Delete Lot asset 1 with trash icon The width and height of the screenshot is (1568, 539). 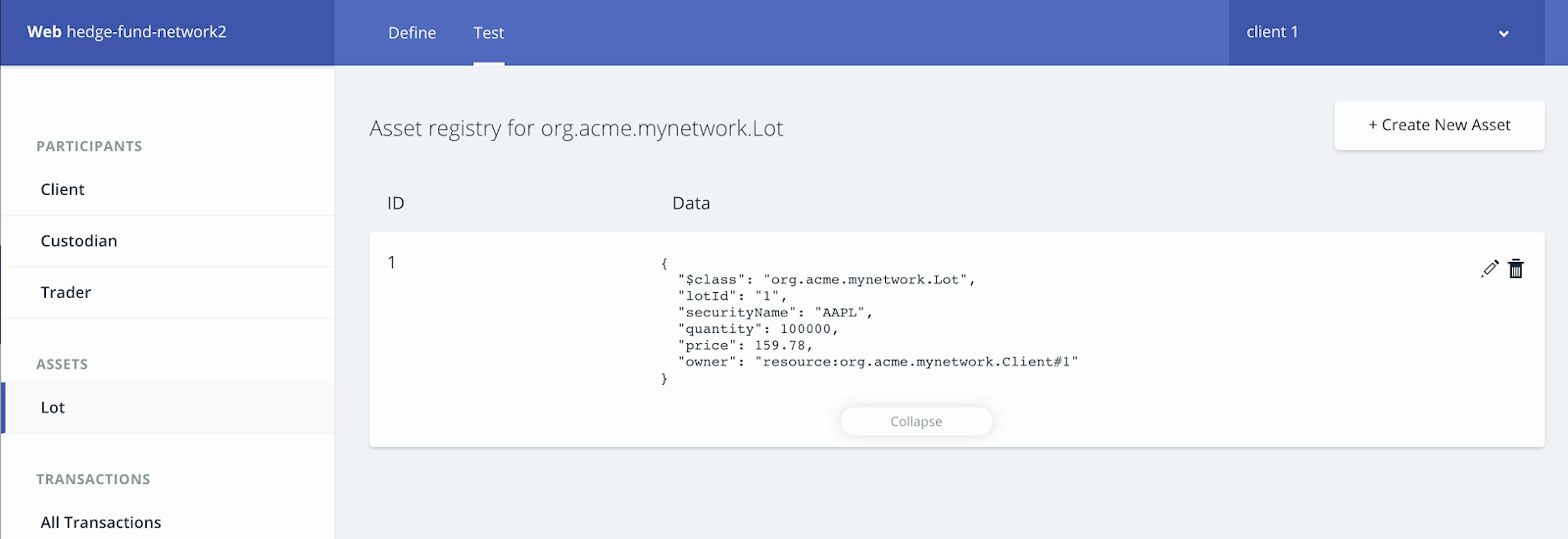click(1516, 268)
